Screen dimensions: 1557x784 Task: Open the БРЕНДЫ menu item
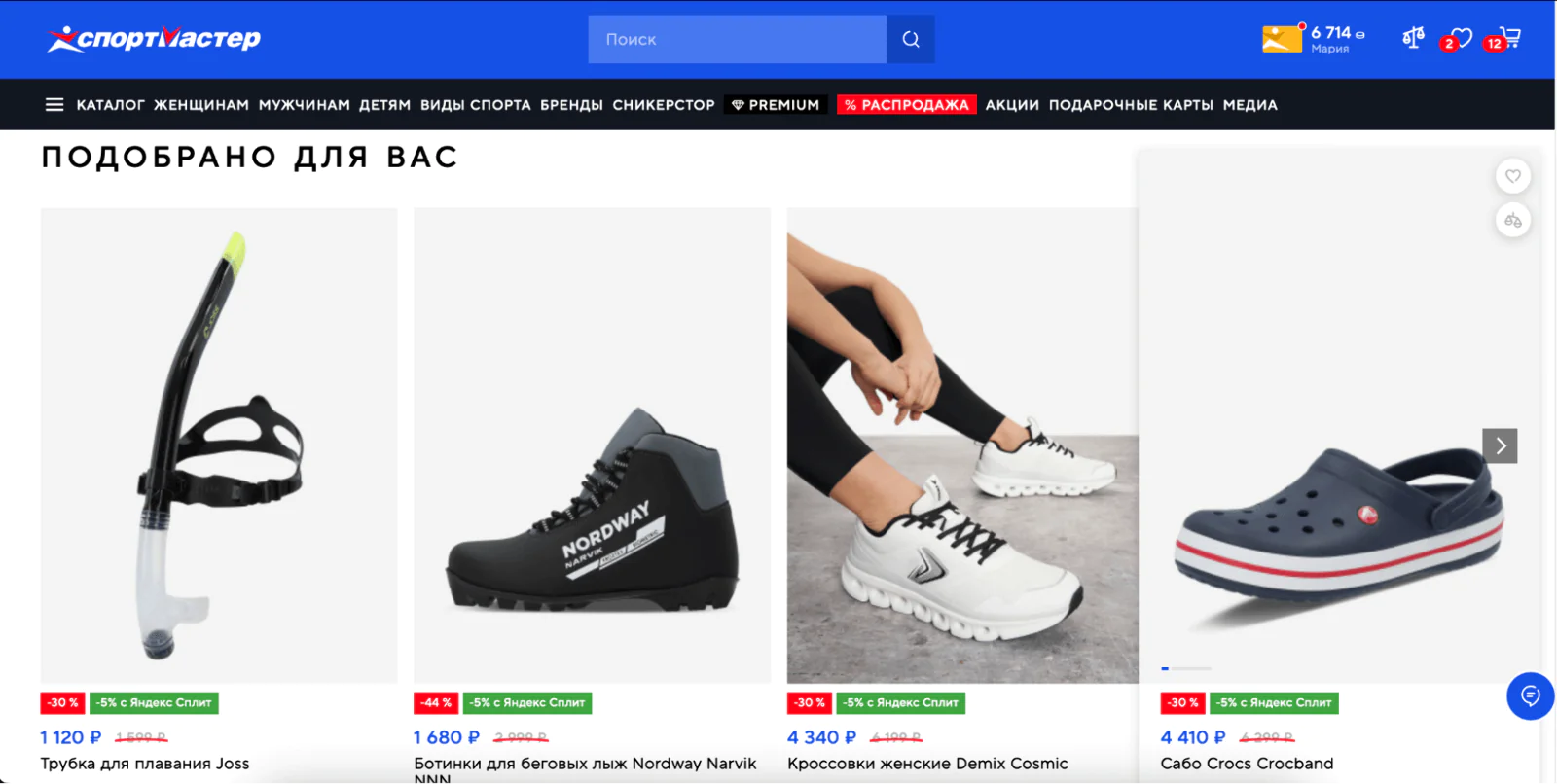pyautogui.click(x=571, y=104)
